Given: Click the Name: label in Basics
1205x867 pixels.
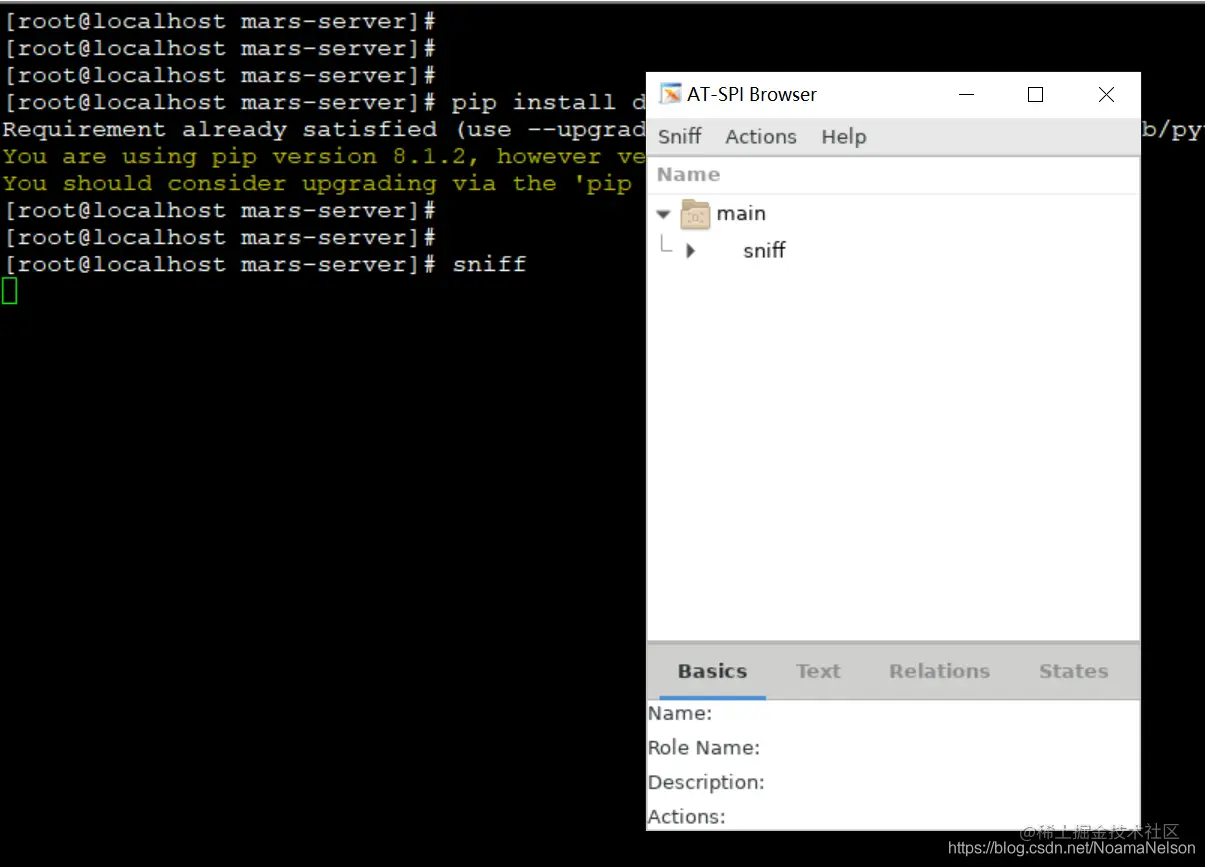Looking at the screenshot, I should tap(680, 714).
